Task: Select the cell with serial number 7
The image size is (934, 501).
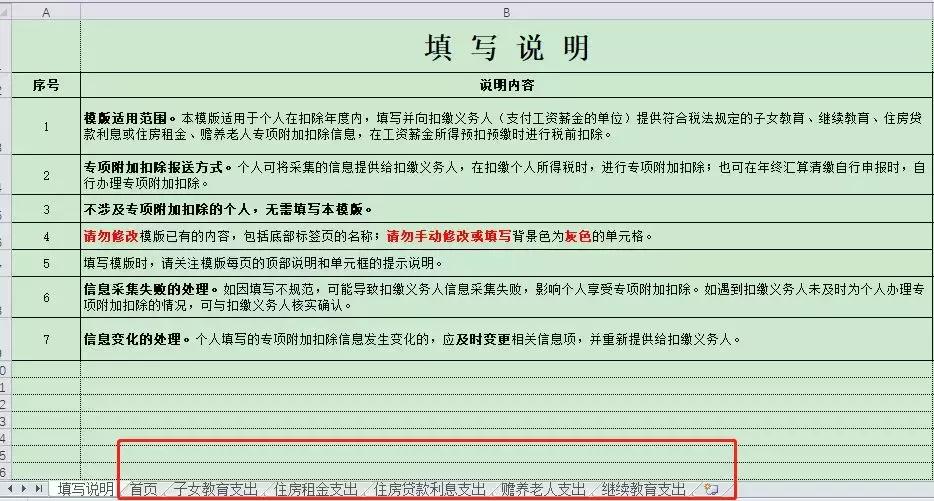Action: coord(46,339)
